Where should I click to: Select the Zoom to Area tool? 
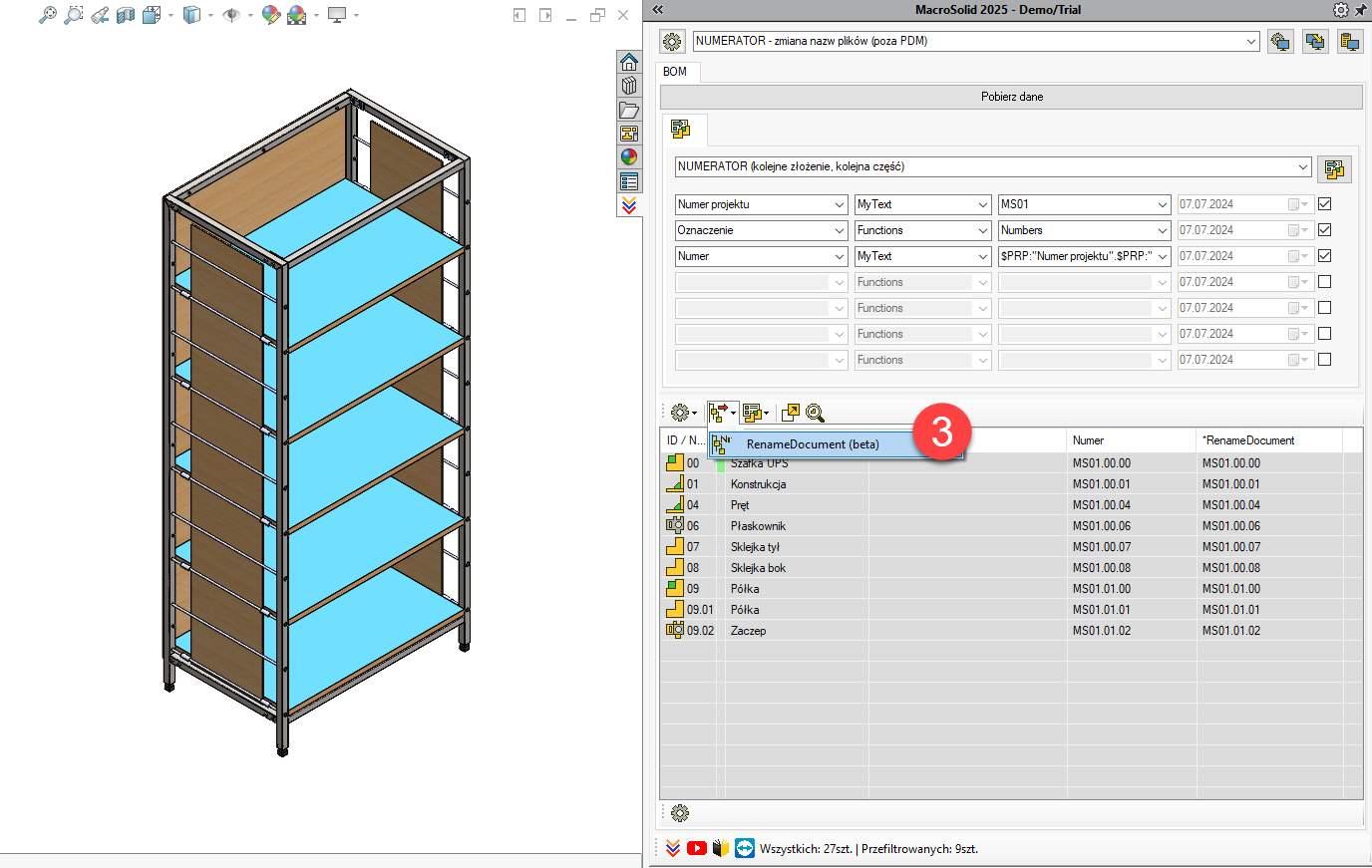[x=74, y=15]
